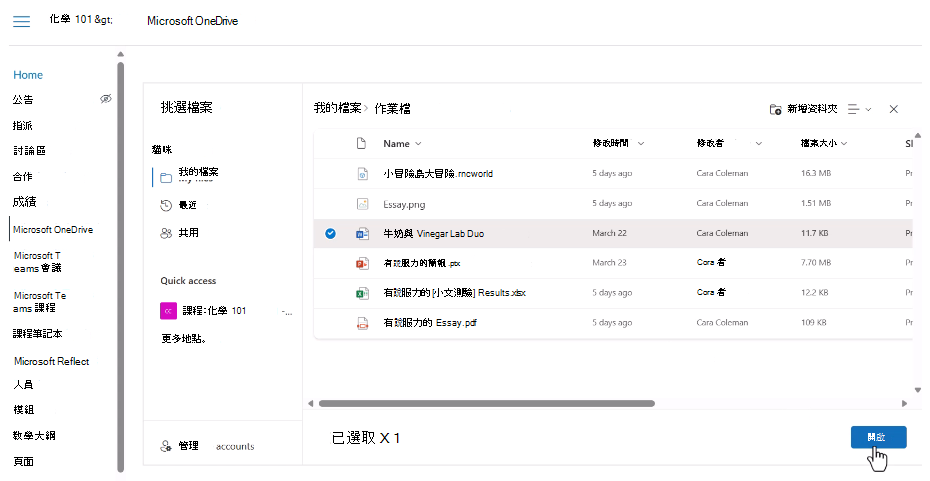Click the 新增資料夾 folder-plus icon
This screenshot has width=930, height=481.
coord(775,109)
